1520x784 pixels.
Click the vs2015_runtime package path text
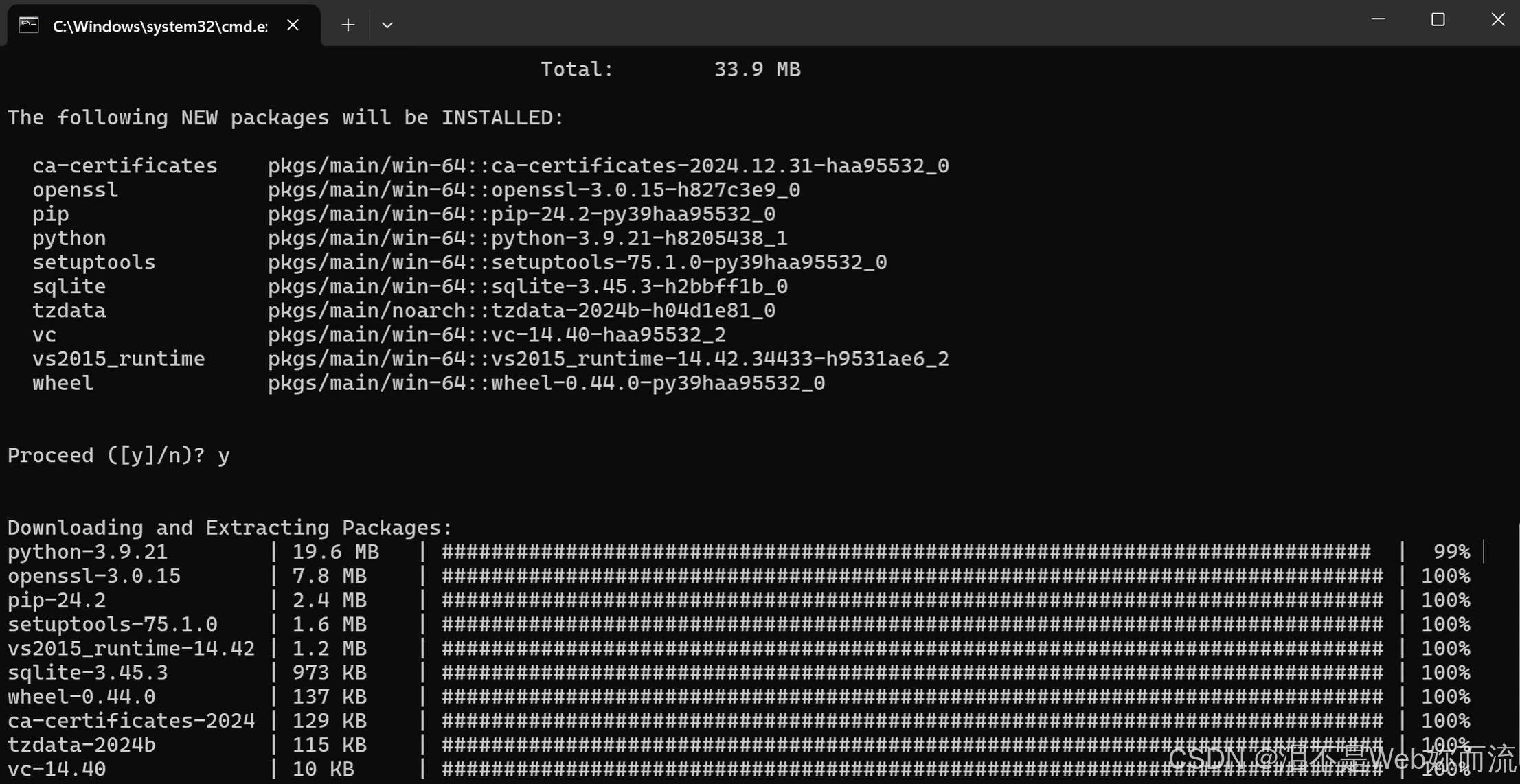tap(608, 358)
